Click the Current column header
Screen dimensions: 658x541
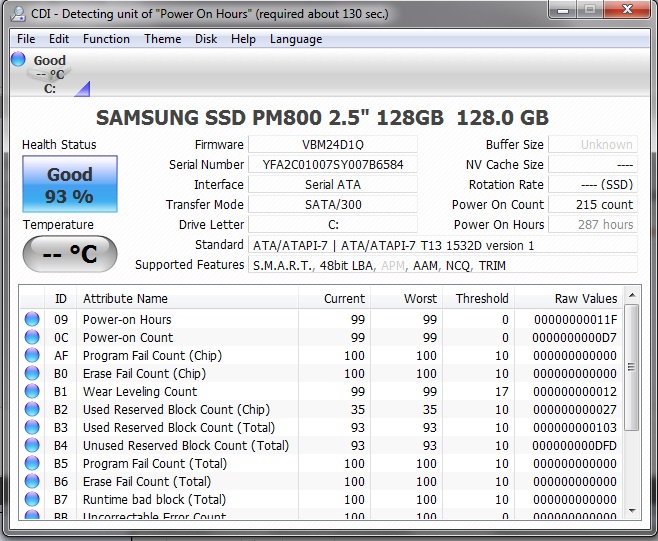334,298
